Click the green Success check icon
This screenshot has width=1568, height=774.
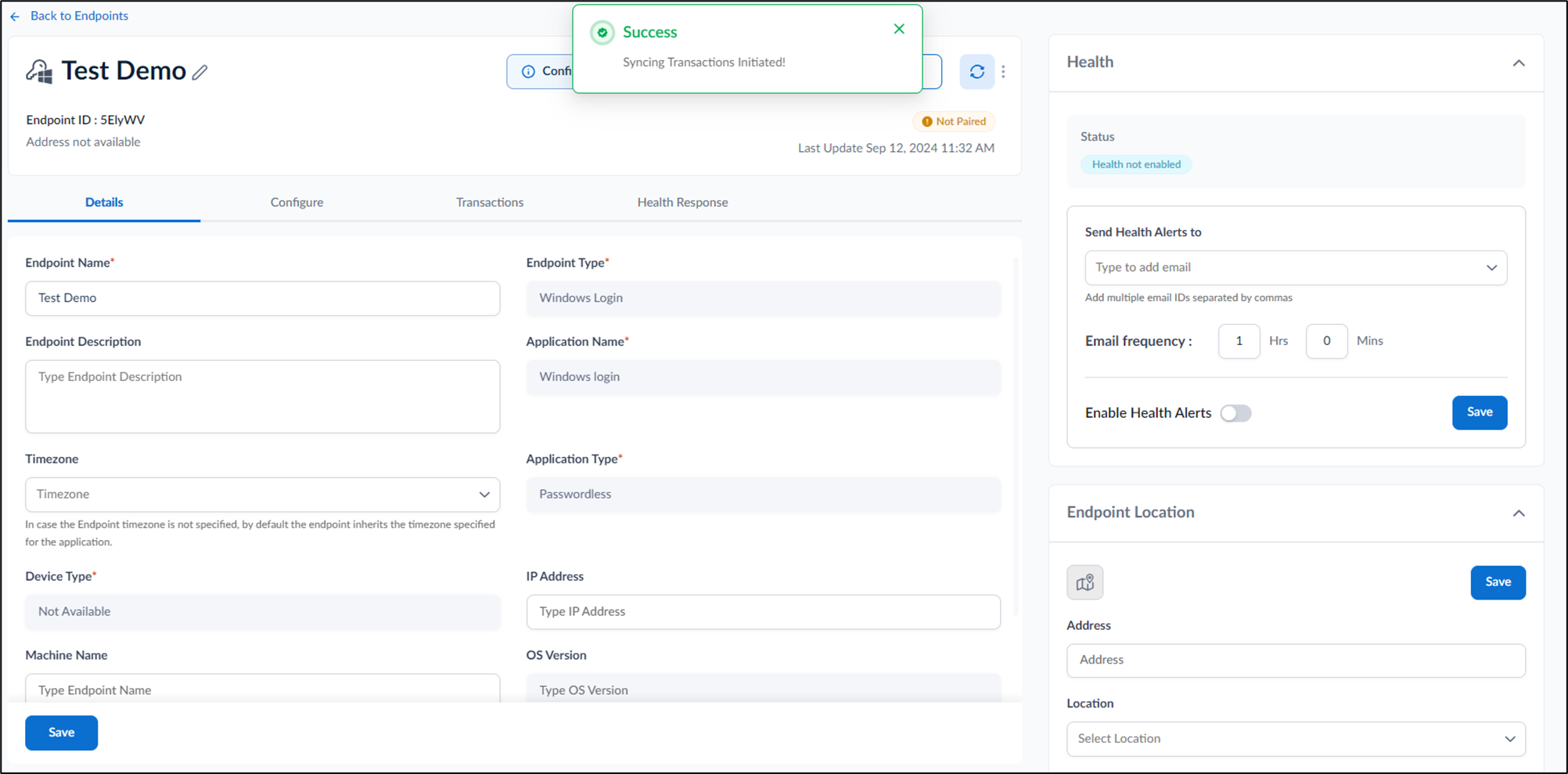click(602, 33)
